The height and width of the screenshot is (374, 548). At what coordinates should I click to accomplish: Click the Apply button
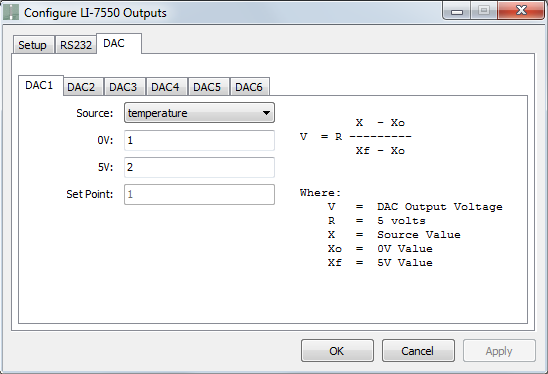tap(499, 351)
